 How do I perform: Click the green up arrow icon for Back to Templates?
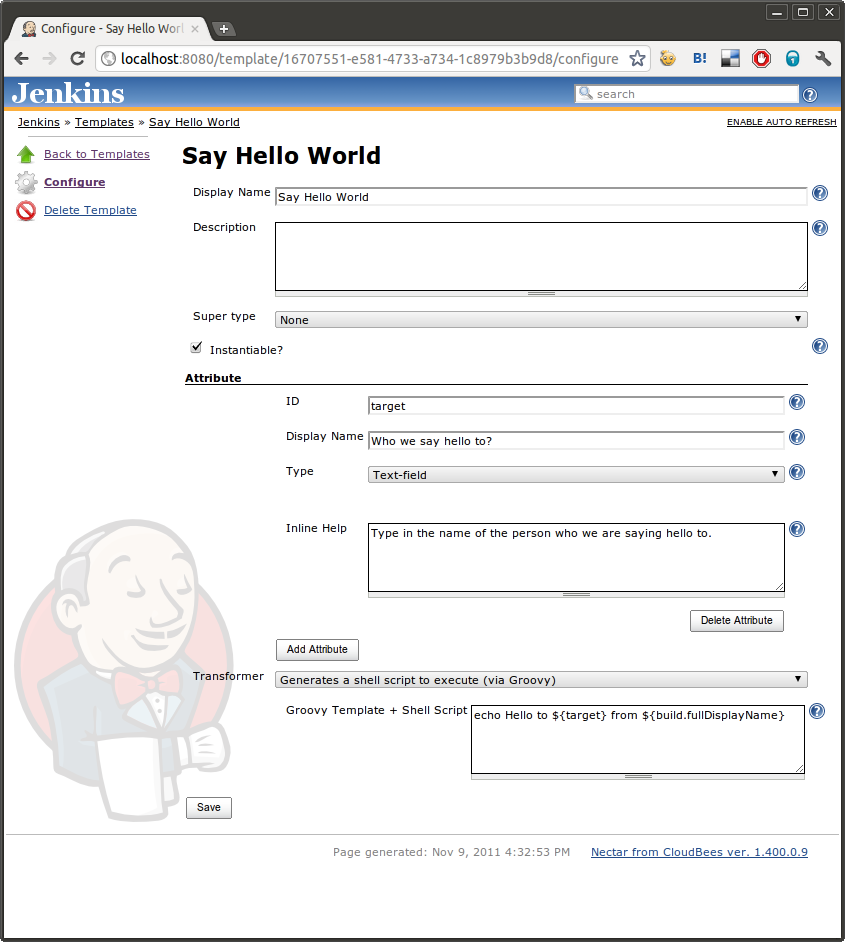pos(26,154)
